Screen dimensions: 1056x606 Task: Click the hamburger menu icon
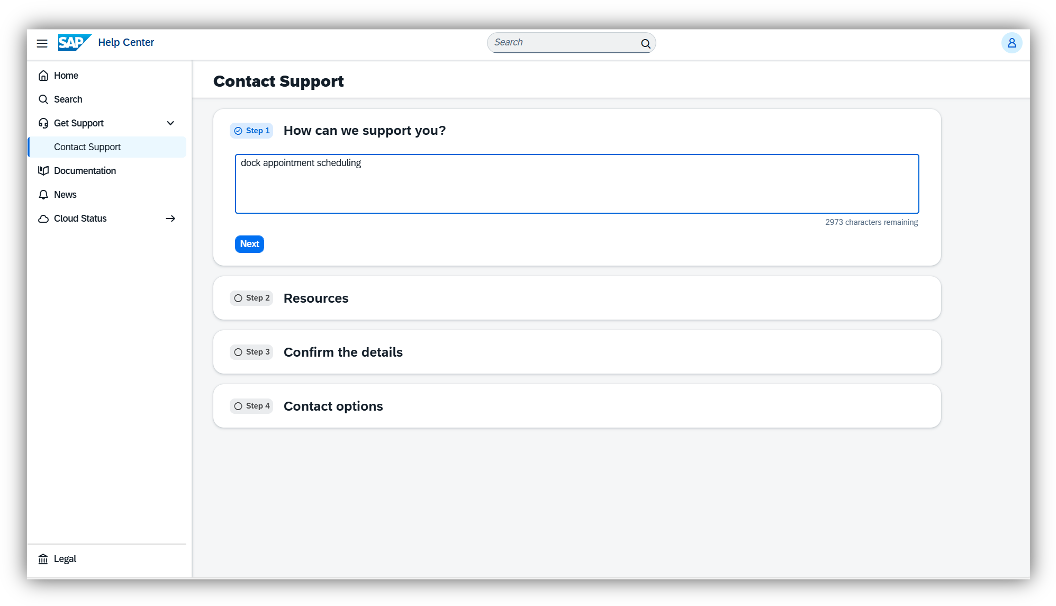[42, 43]
